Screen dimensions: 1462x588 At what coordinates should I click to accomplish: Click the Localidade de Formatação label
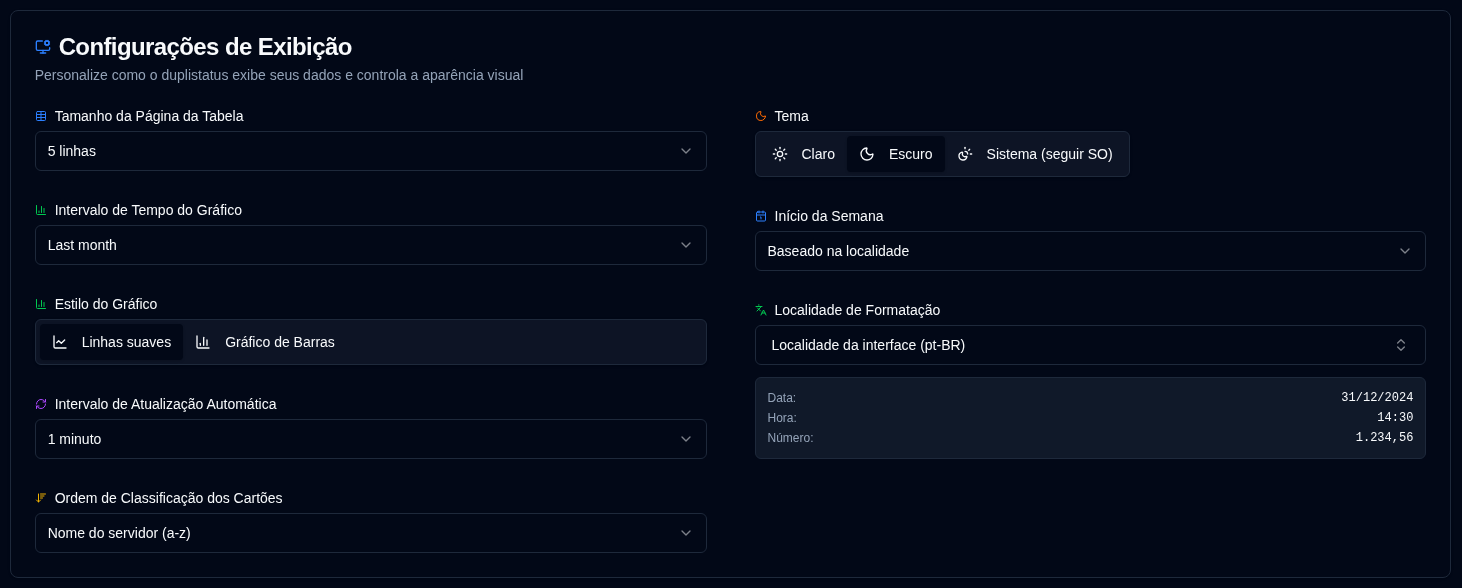coord(857,310)
